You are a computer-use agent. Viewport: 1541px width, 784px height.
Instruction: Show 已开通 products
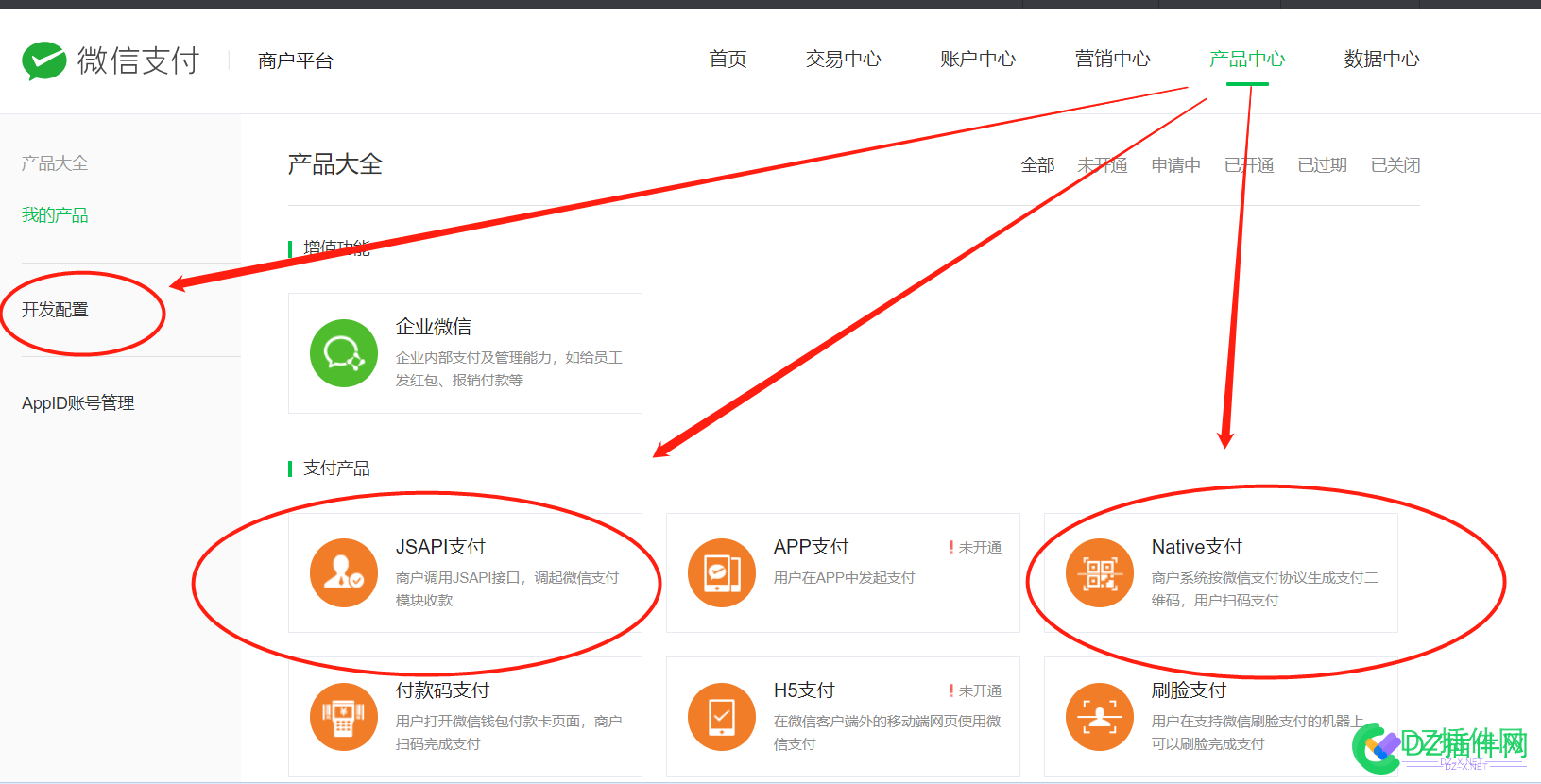[1249, 165]
